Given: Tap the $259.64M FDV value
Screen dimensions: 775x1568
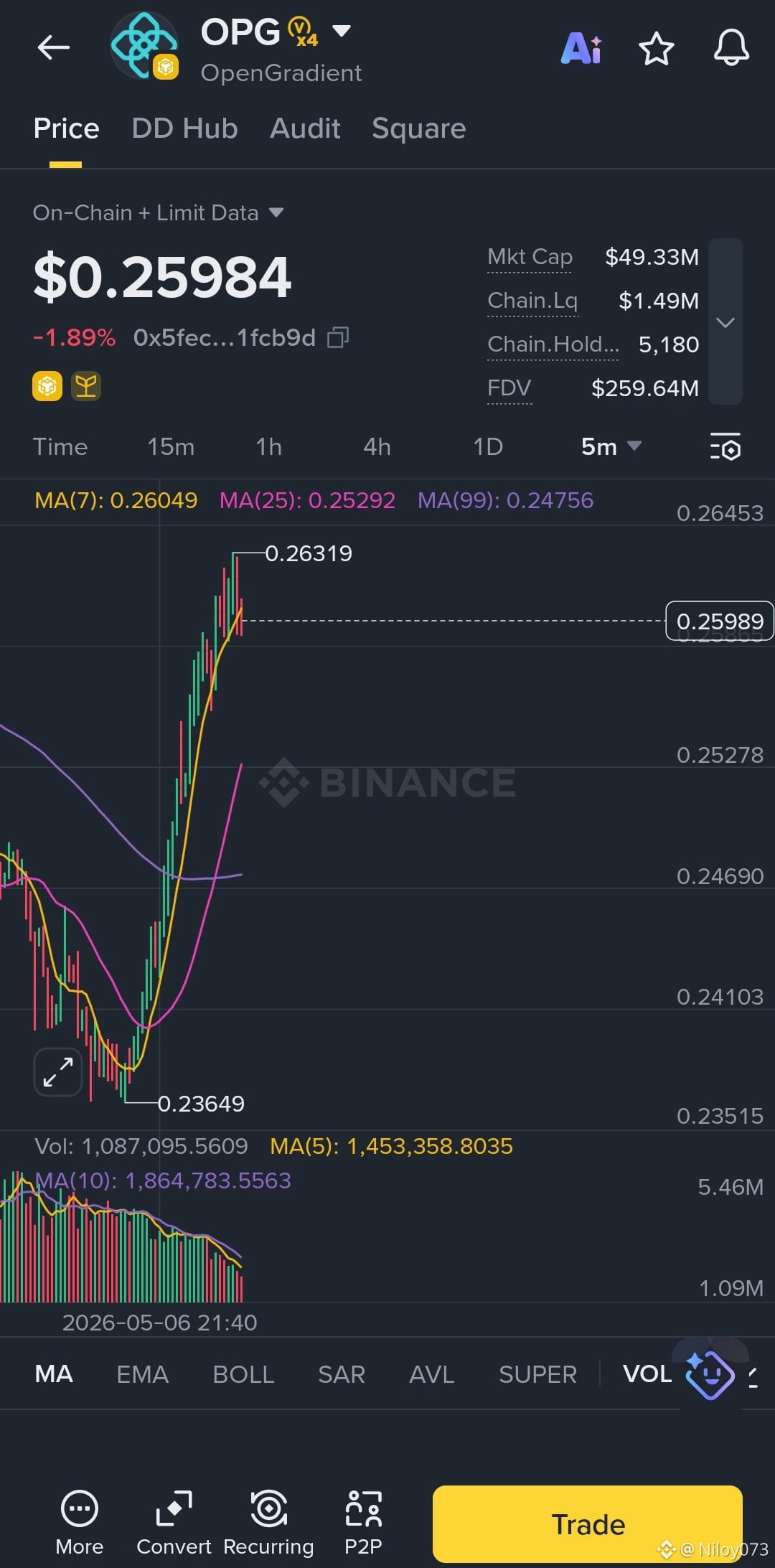Looking at the screenshot, I should click(x=645, y=388).
